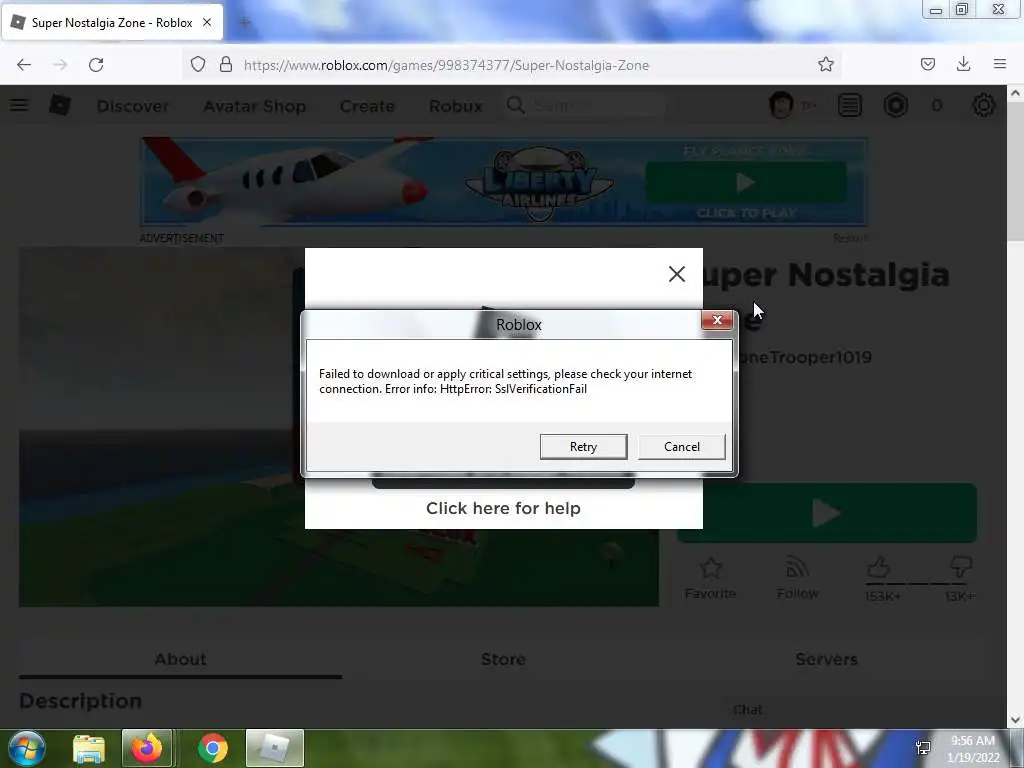This screenshot has height=768, width=1024.
Task: Open a new browser tab with plus
Action: (x=245, y=23)
